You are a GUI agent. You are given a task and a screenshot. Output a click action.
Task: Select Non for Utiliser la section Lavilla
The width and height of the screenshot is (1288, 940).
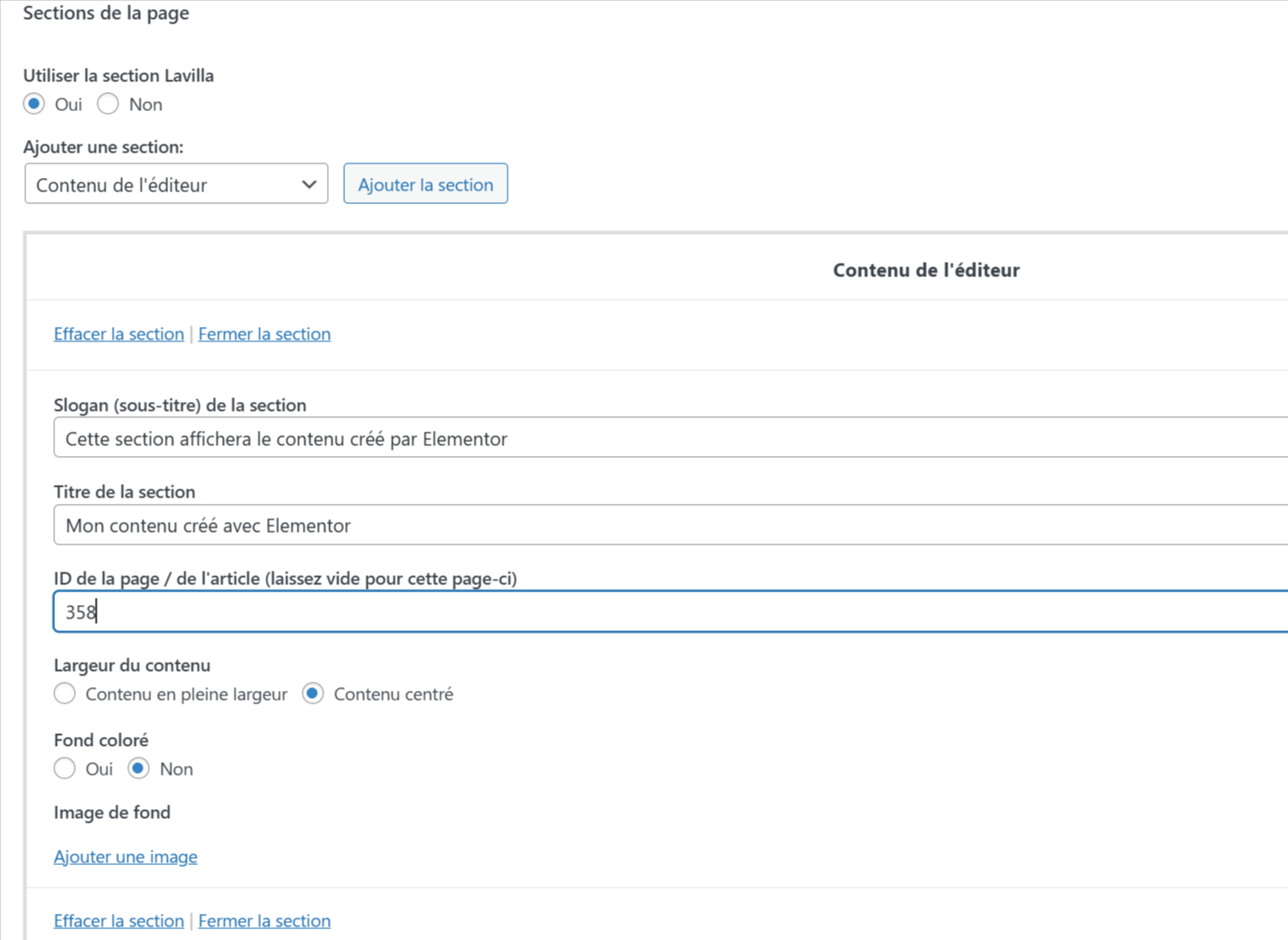(108, 104)
